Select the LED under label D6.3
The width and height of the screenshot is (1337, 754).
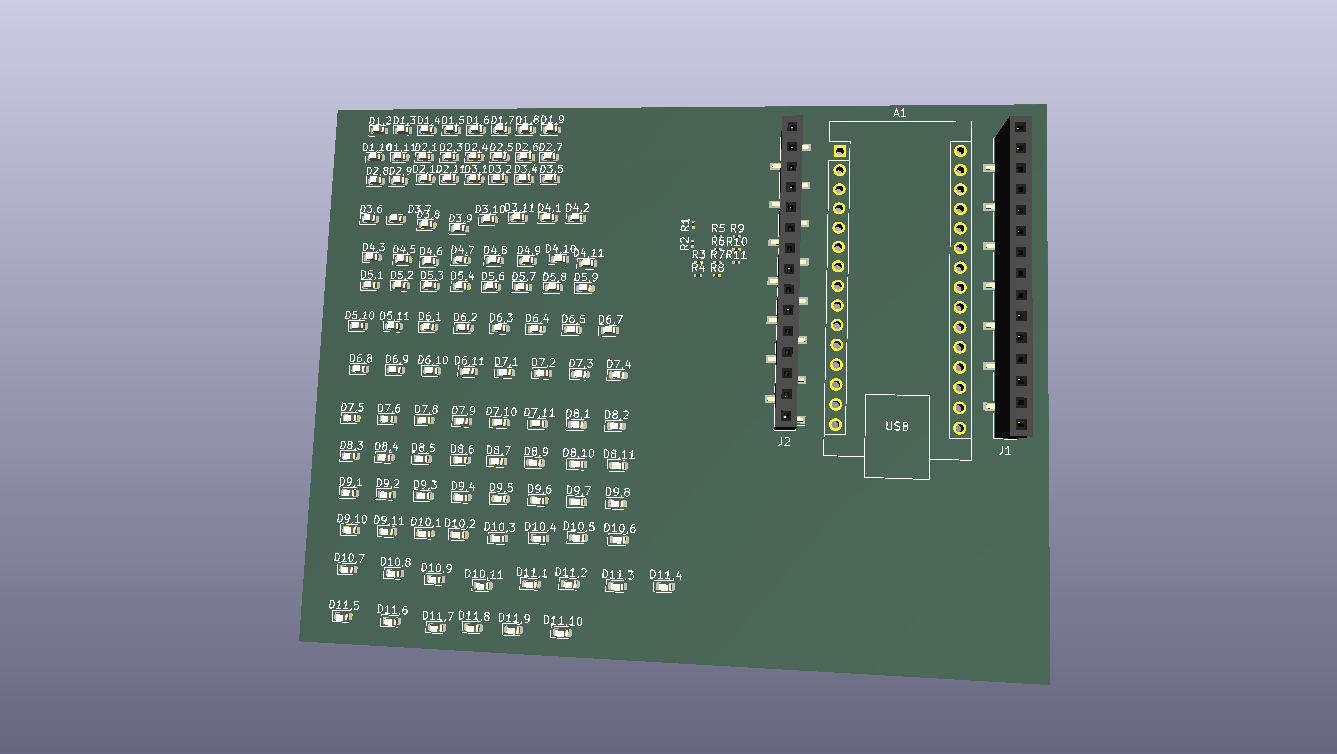(x=500, y=330)
